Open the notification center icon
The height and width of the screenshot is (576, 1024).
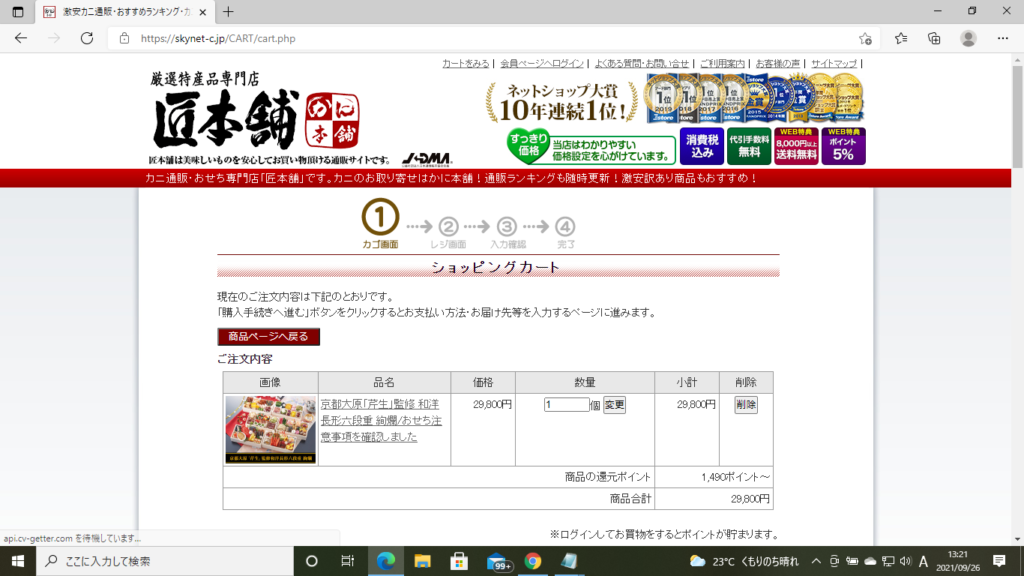point(999,561)
